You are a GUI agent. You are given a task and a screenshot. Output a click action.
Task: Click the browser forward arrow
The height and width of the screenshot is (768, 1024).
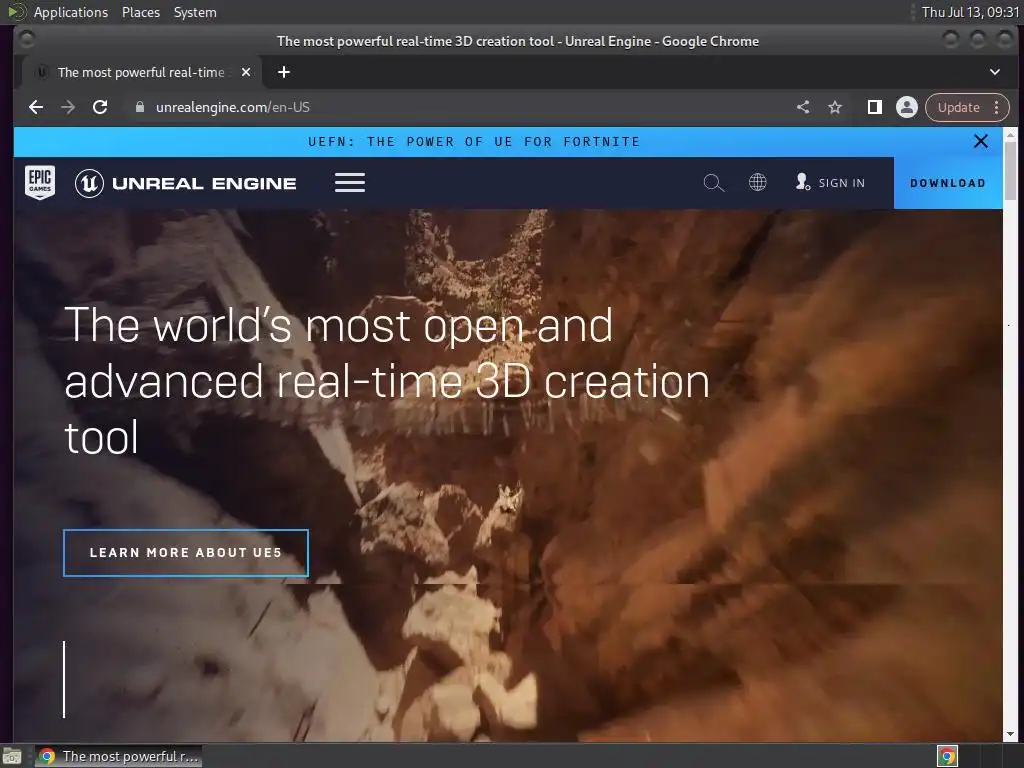[68, 107]
